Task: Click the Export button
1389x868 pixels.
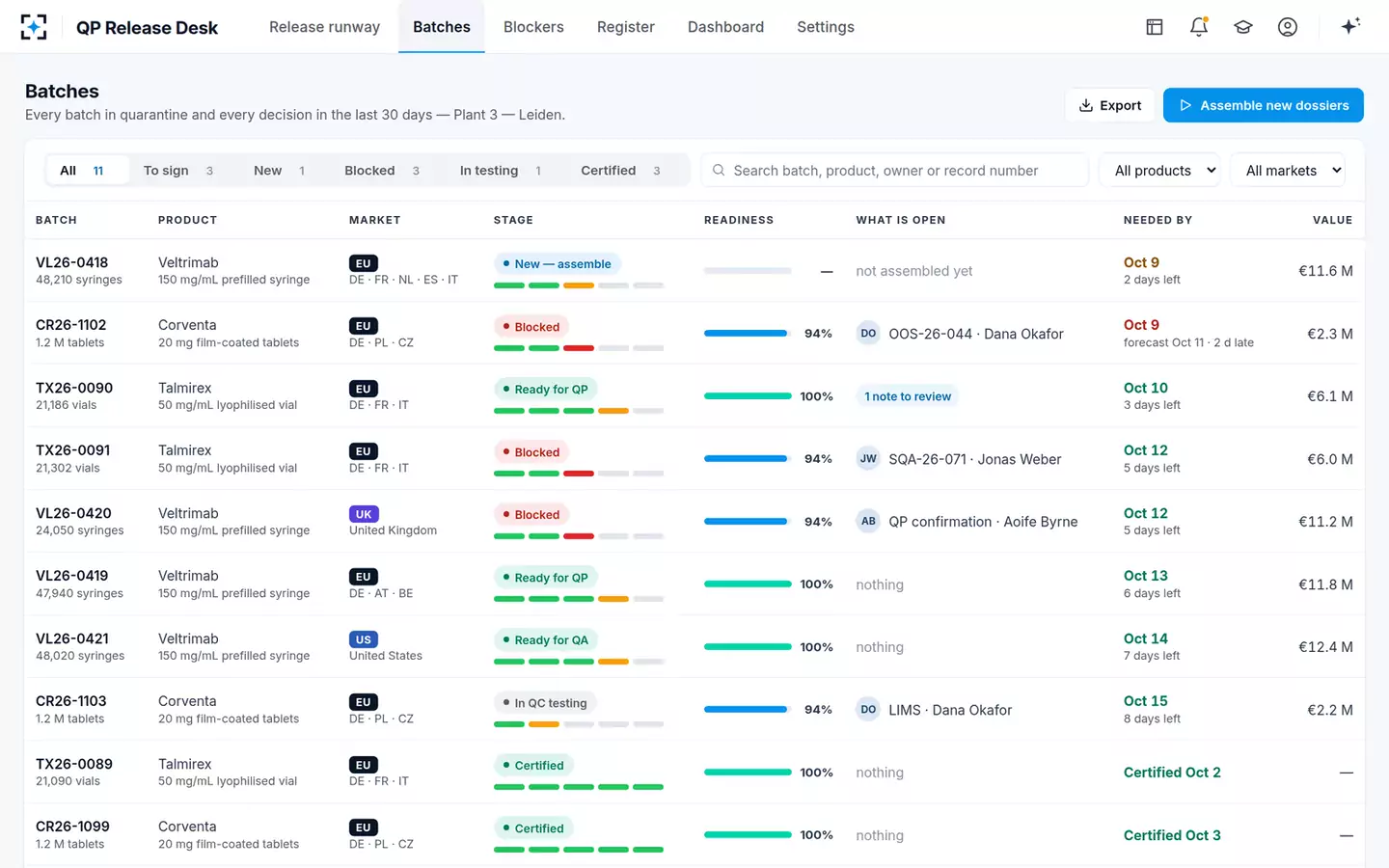Action: point(1110,105)
